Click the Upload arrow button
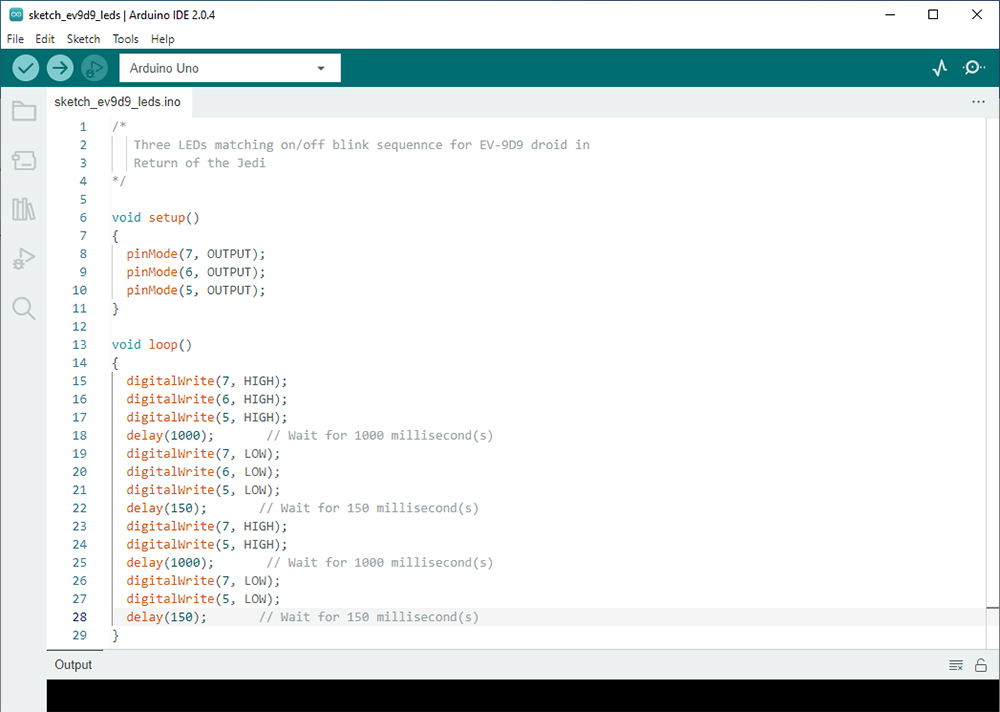 tap(60, 68)
